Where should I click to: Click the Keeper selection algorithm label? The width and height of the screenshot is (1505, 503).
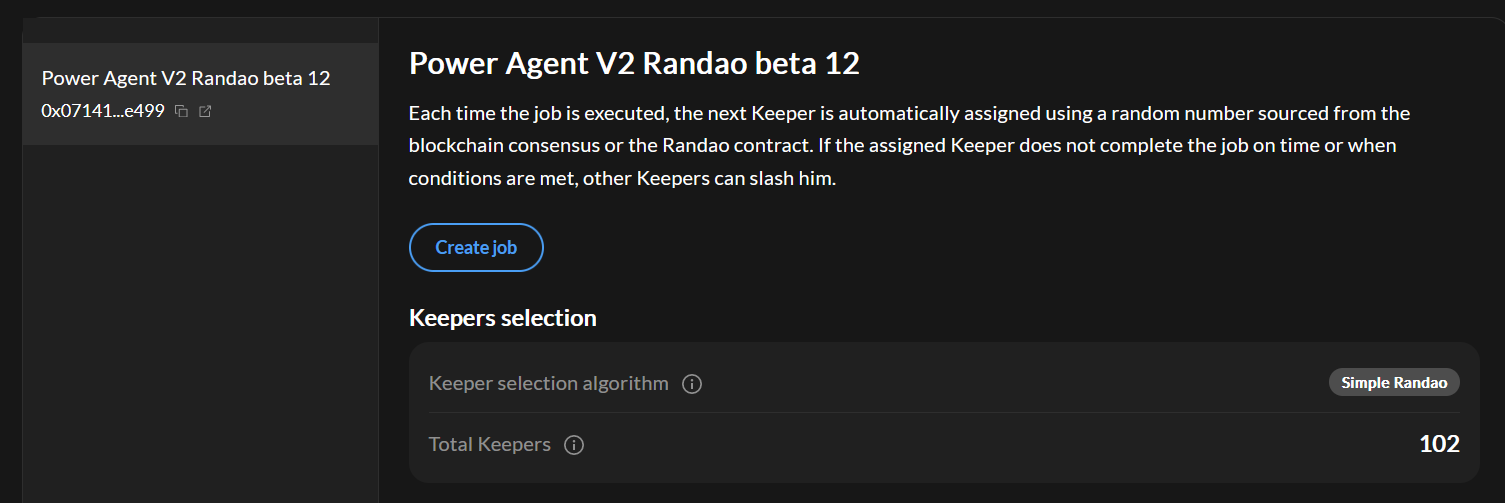548,383
